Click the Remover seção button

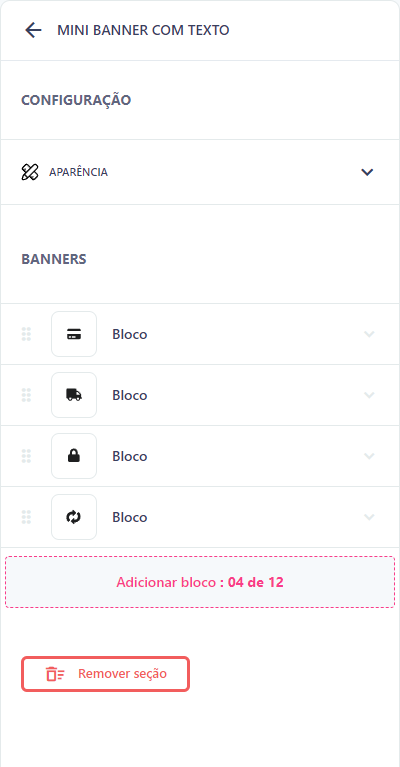[105, 674]
